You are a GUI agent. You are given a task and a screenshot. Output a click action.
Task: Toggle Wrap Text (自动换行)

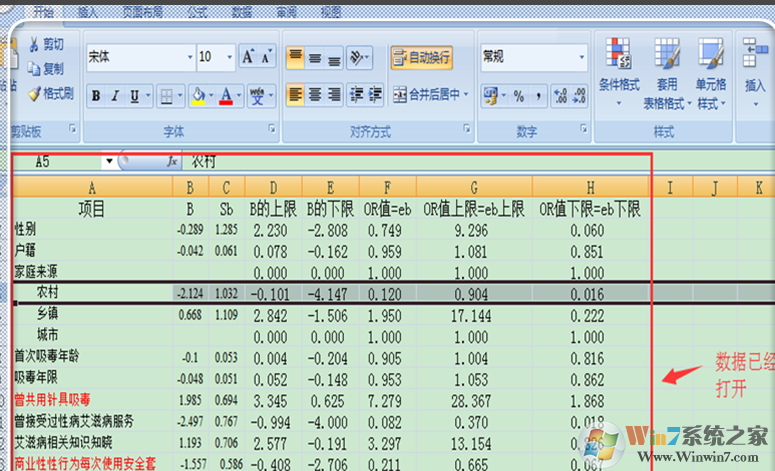pos(420,57)
